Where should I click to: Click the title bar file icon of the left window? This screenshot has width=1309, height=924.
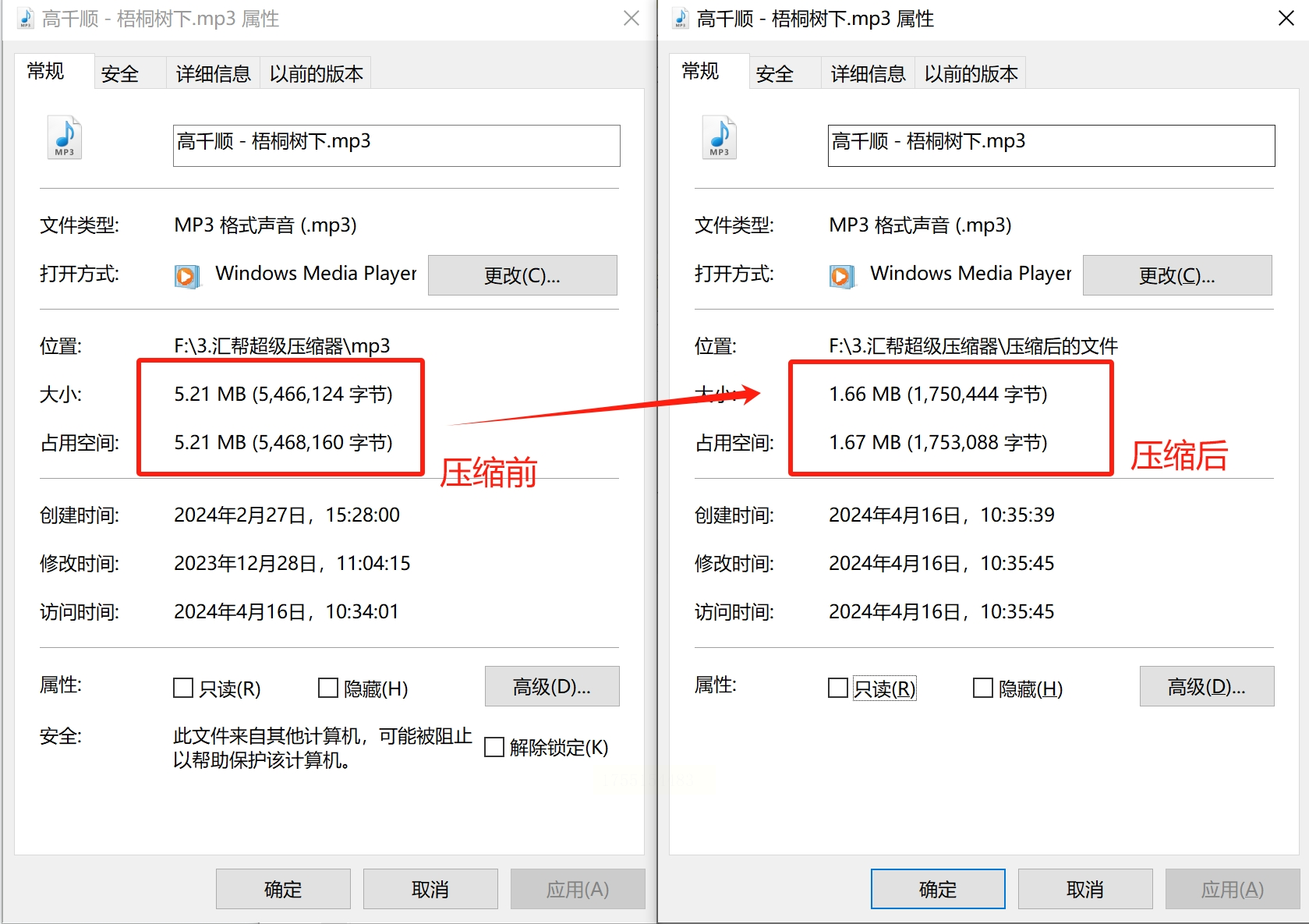click(26, 18)
